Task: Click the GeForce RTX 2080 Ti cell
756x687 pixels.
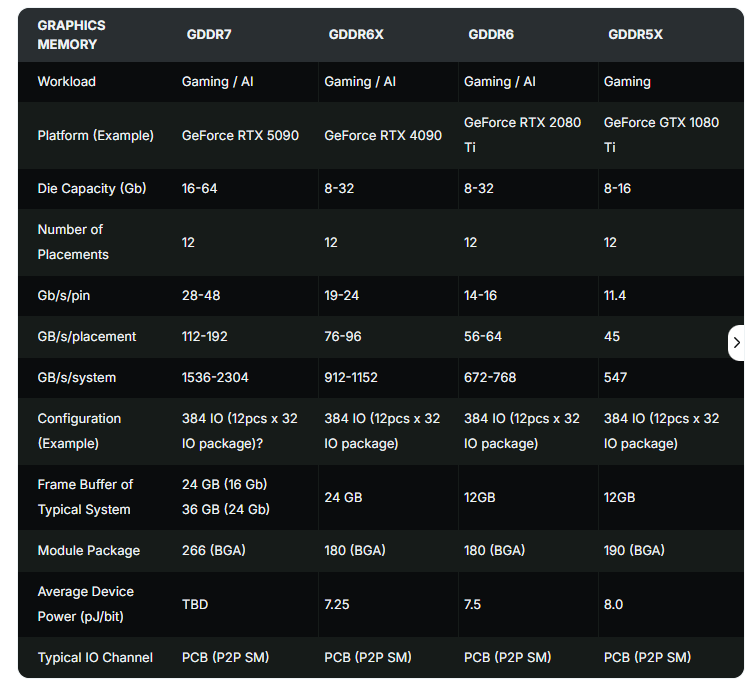Action: (x=521, y=134)
